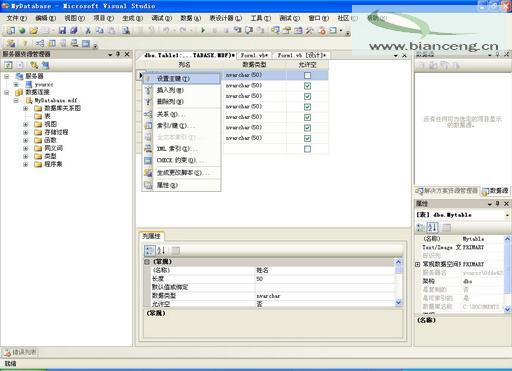Click the Alphabetical sort icon in Properties panel
The height and width of the screenshot is (371, 512).
[432, 228]
